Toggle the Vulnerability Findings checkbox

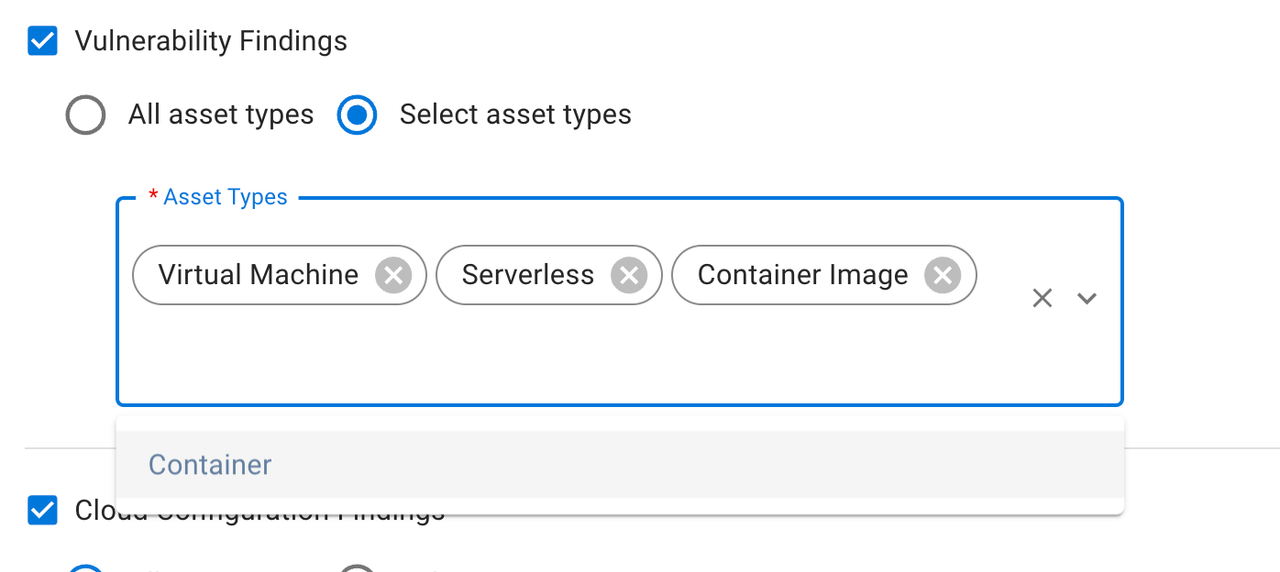(42, 41)
